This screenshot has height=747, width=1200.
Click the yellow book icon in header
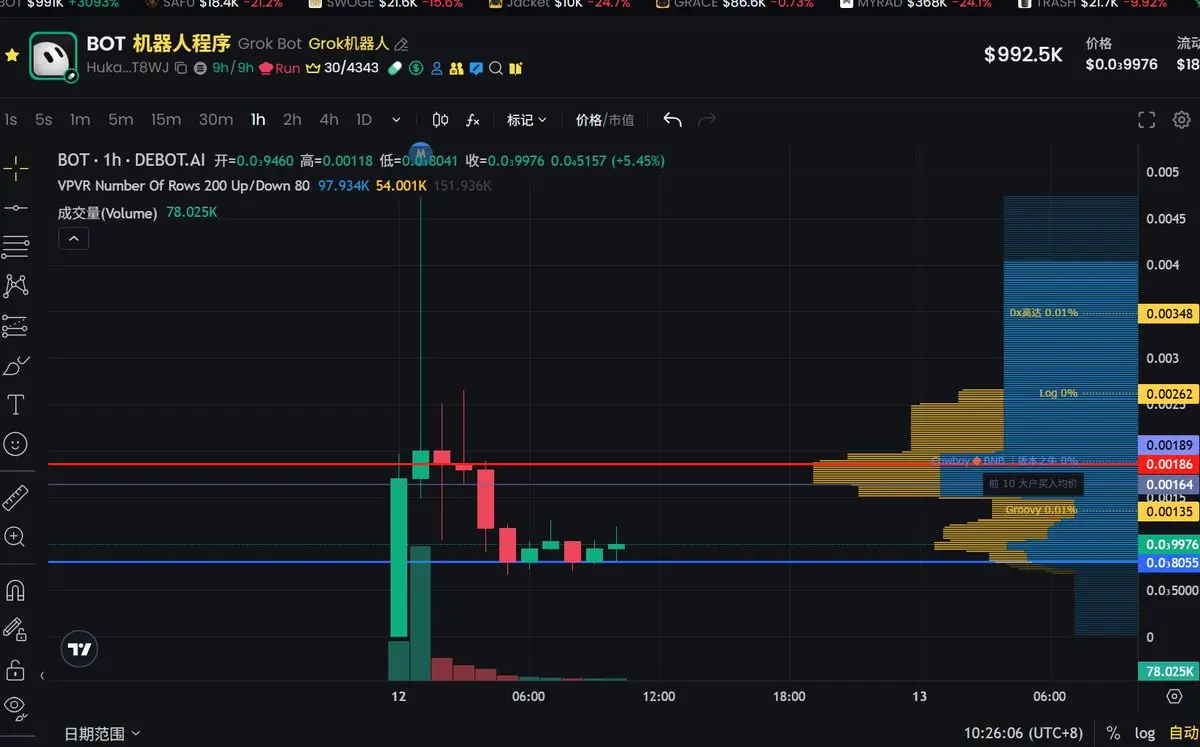(x=516, y=68)
